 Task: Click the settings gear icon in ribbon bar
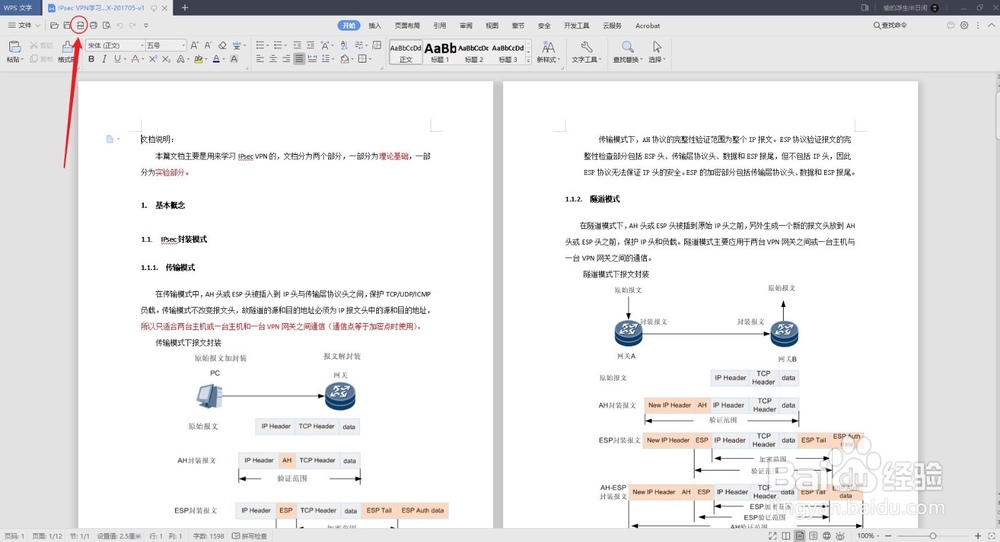(x=964, y=26)
